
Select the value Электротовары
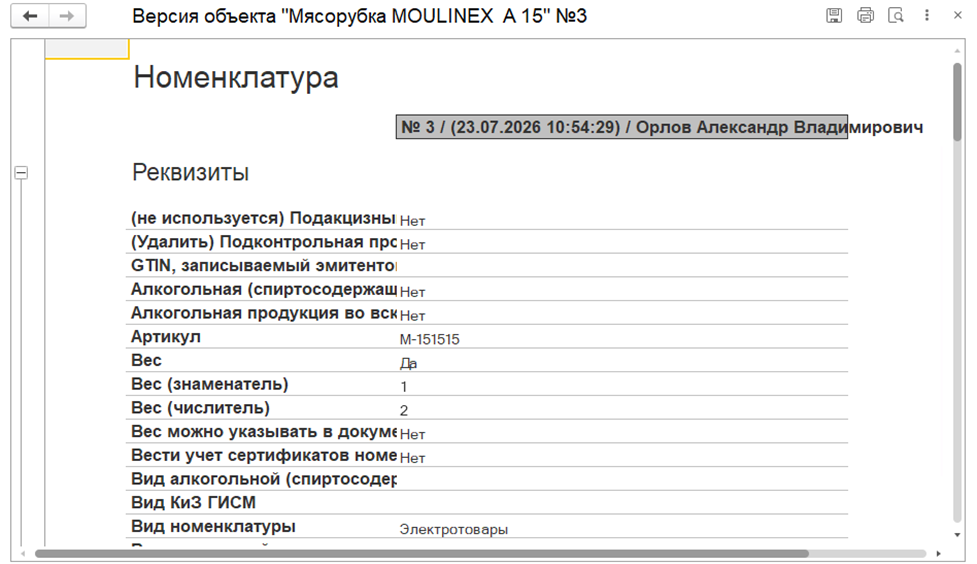454,530
